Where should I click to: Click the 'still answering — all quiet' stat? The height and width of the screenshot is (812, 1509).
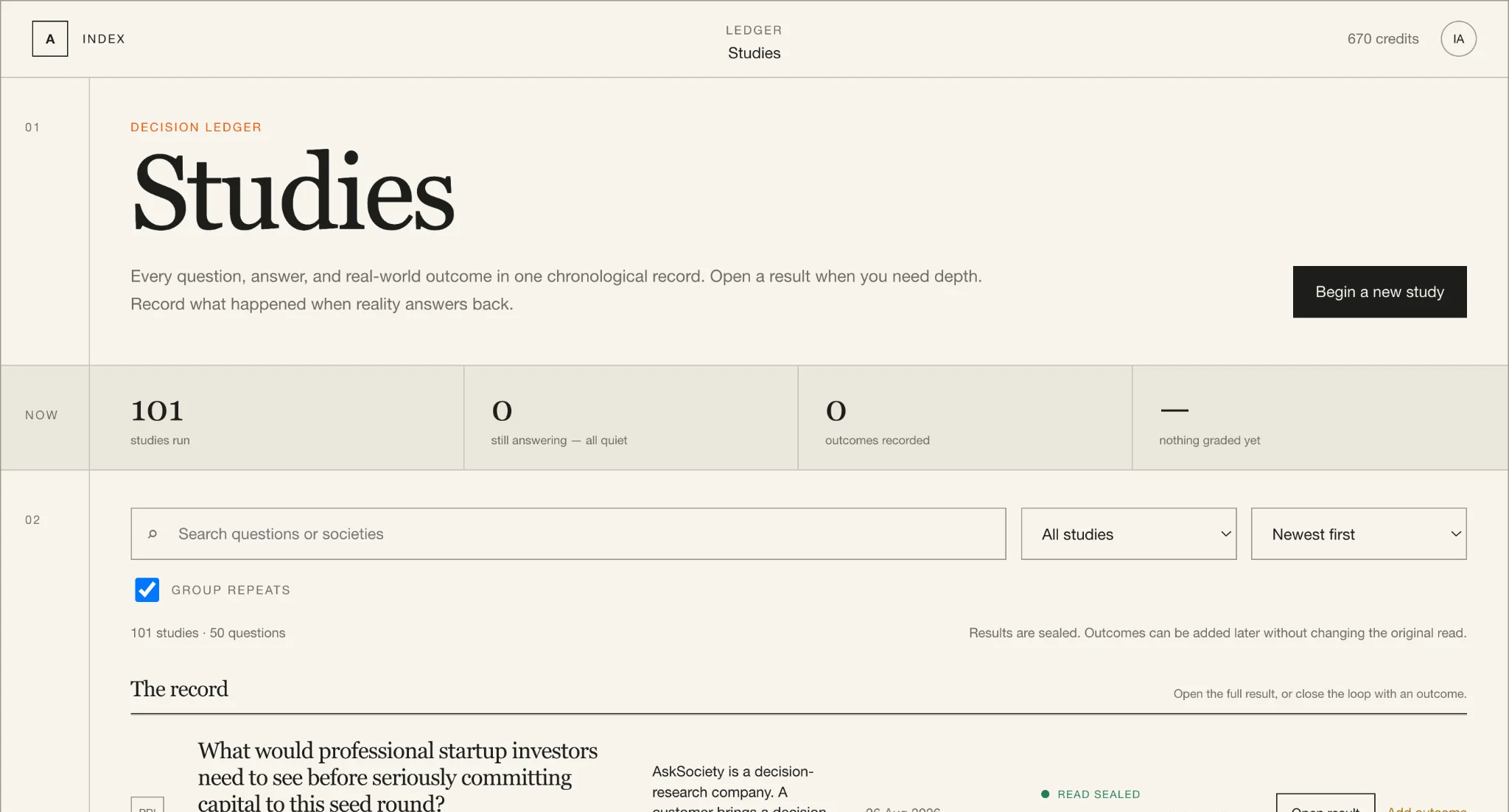631,418
